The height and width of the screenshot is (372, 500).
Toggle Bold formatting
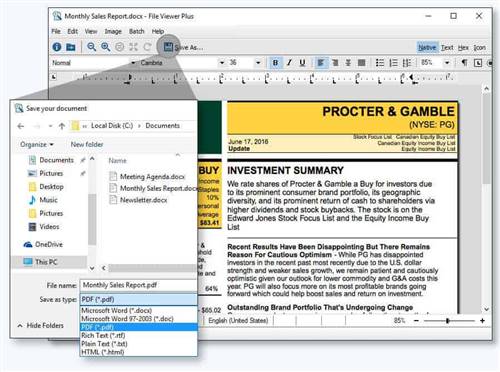click(x=275, y=63)
